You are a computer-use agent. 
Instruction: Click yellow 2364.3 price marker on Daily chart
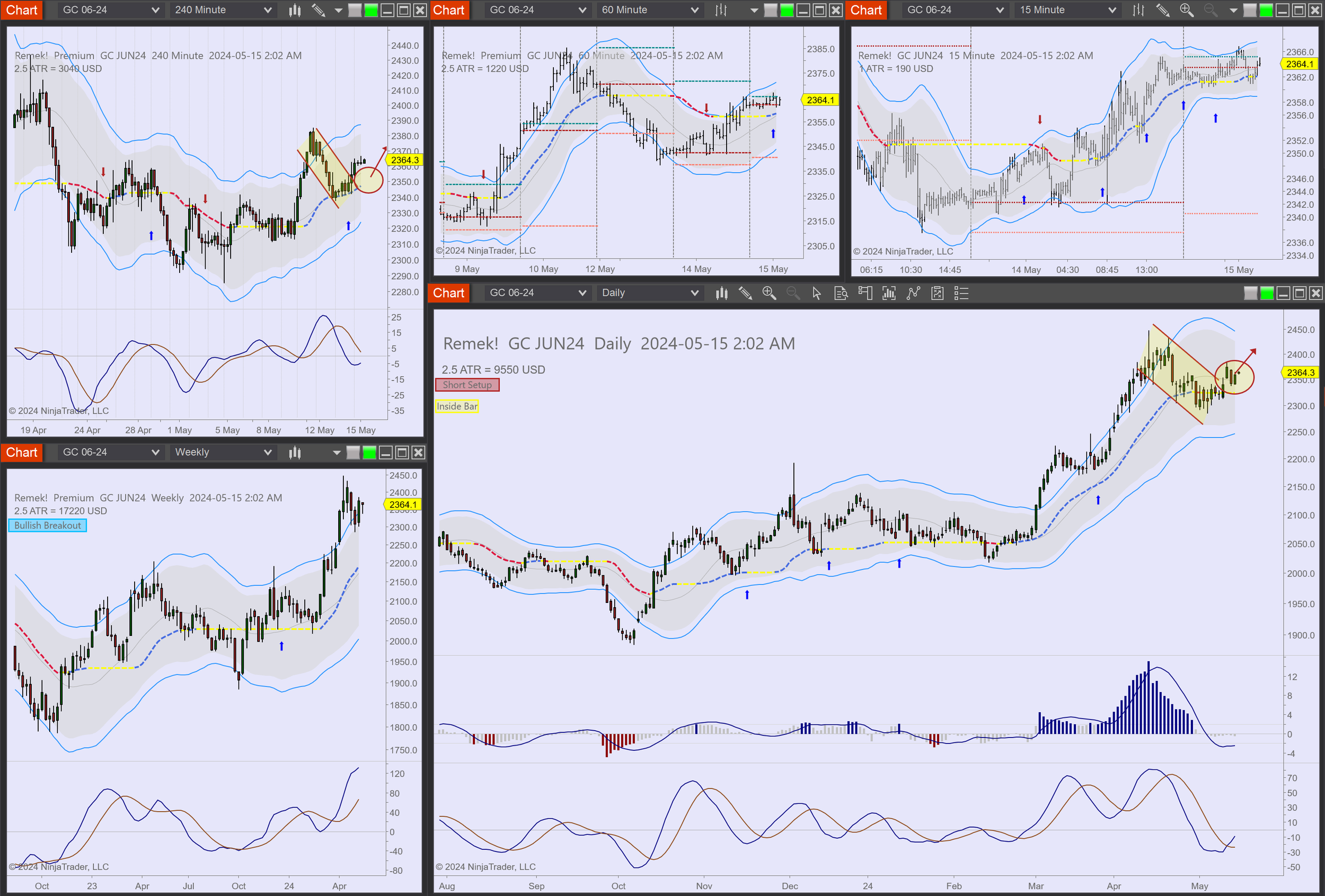[x=1300, y=372]
